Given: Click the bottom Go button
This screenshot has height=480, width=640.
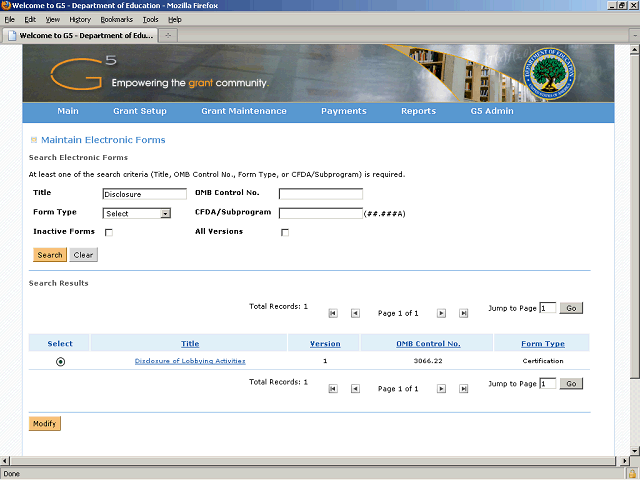Looking at the screenshot, I should coord(571,384).
